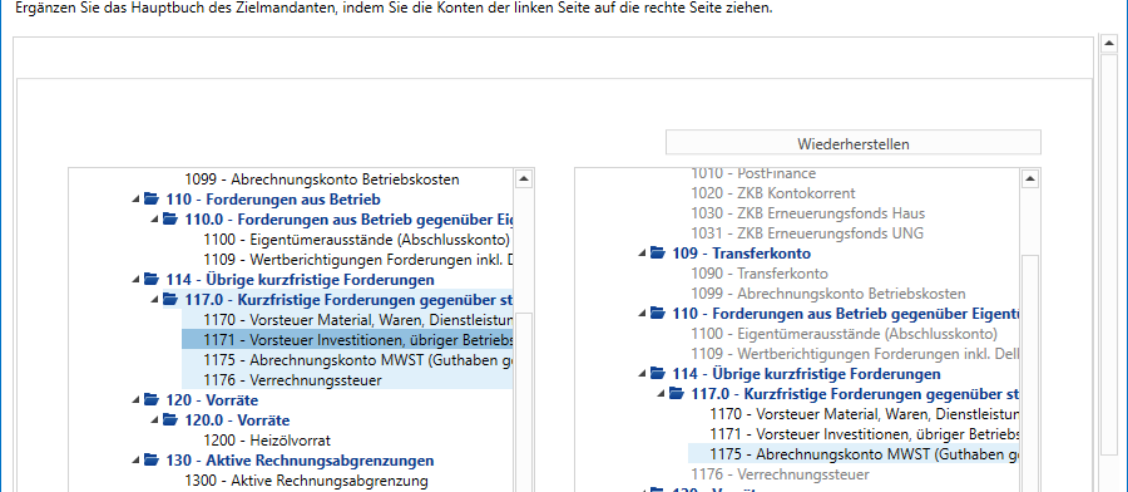Image resolution: width=1128 pixels, height=492 pixels.
Task: Collapse the 110.0 node in left tree
Action: 155,220
